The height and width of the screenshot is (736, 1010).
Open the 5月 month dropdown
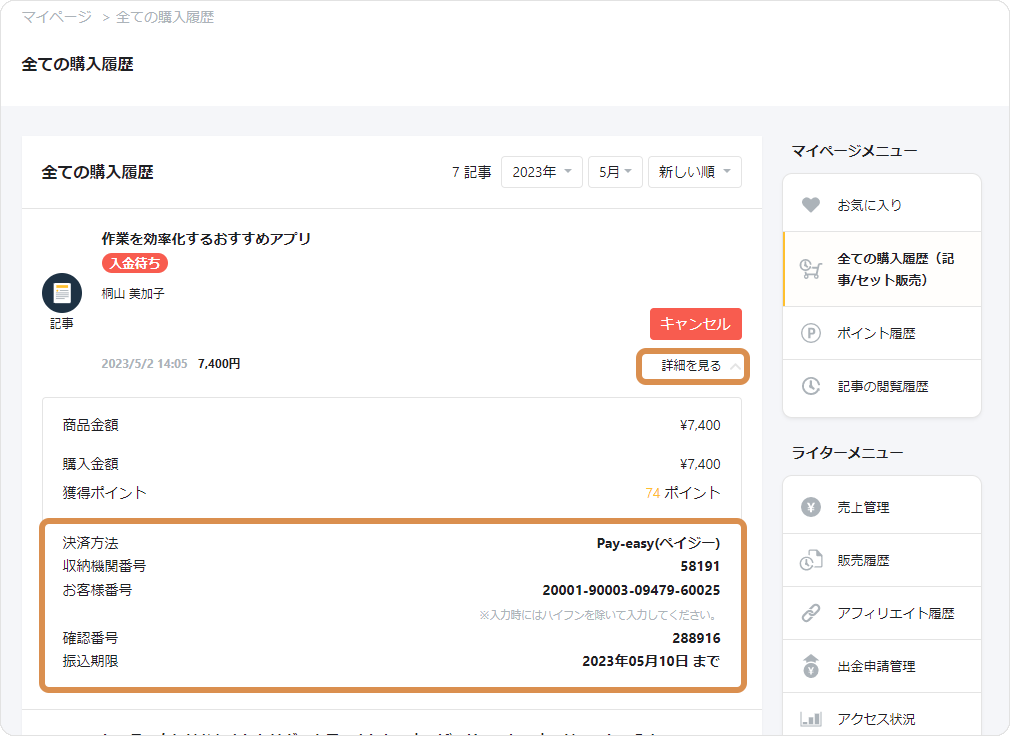615,172
